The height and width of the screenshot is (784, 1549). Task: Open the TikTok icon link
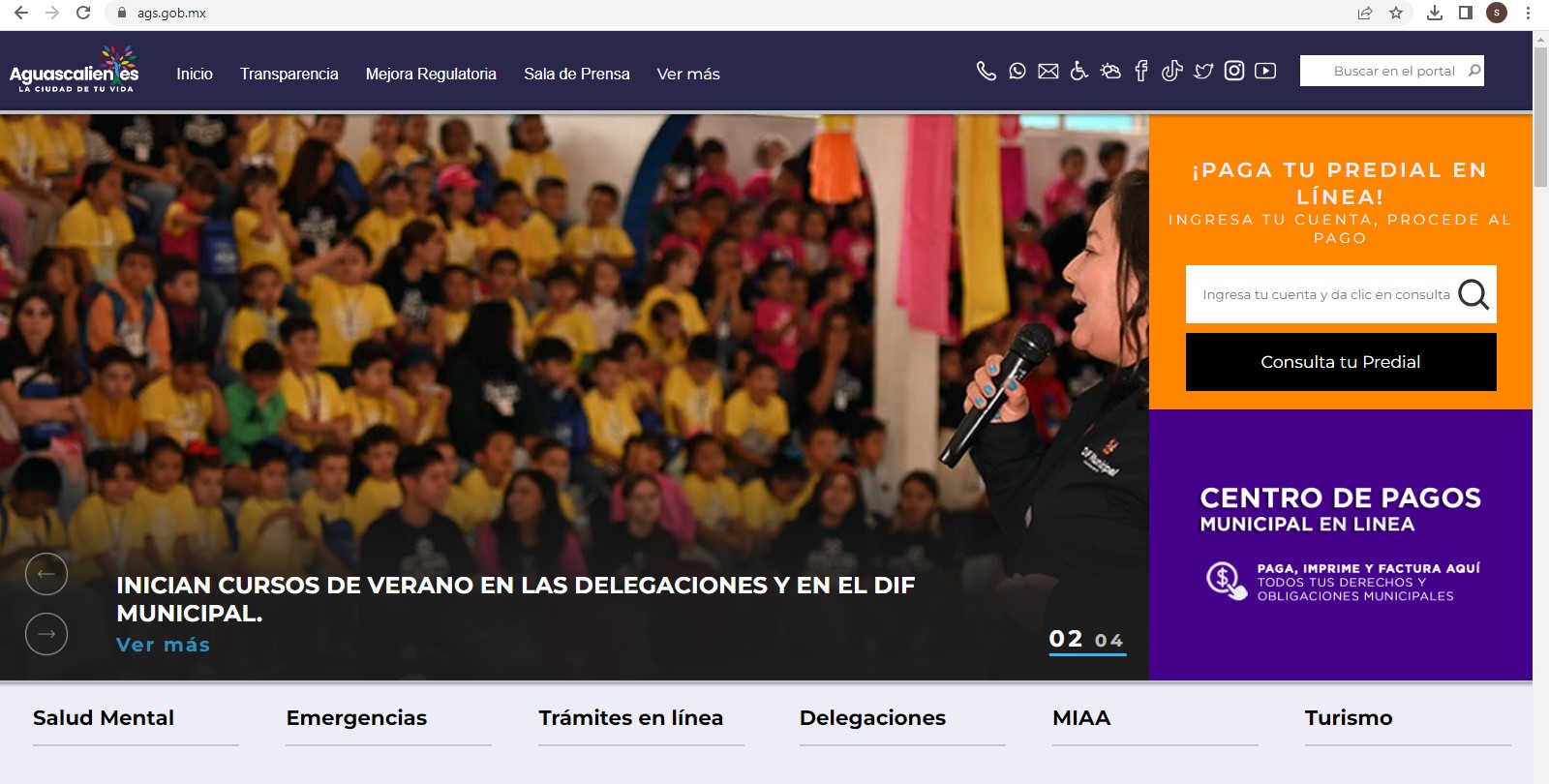[x=1171, y=71]
